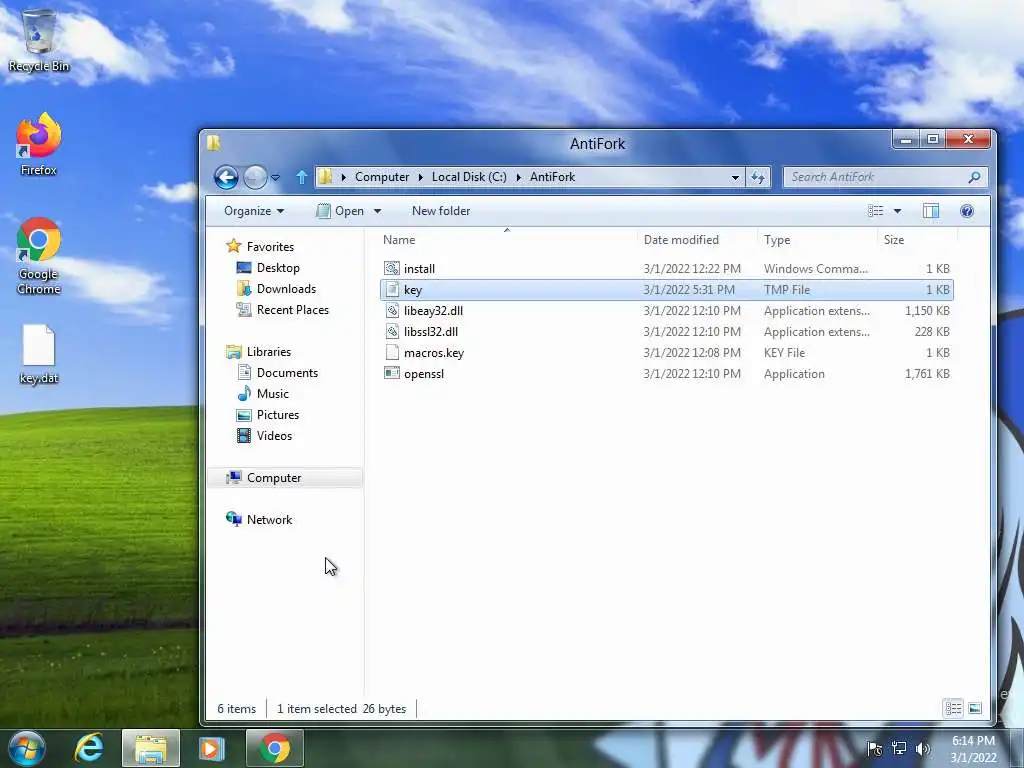This screenshot has width=1024, height=768.
Task: Select the libssl32.dll file icon
Action: [392, 332]
